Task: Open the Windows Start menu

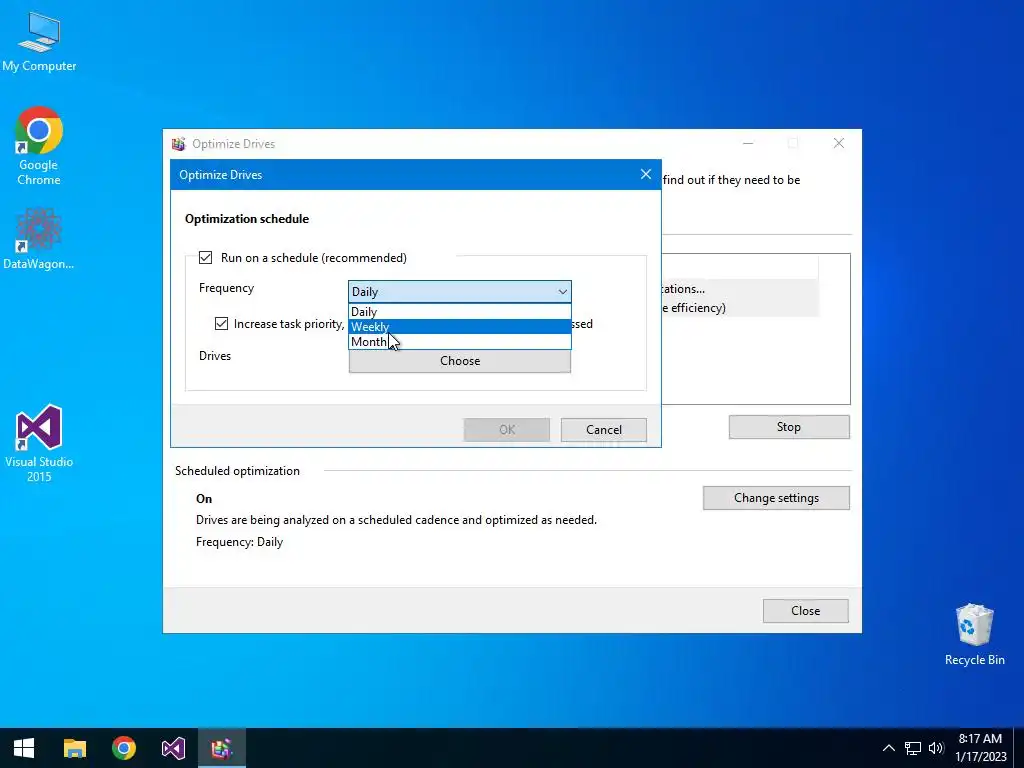Action: point(24,748)
